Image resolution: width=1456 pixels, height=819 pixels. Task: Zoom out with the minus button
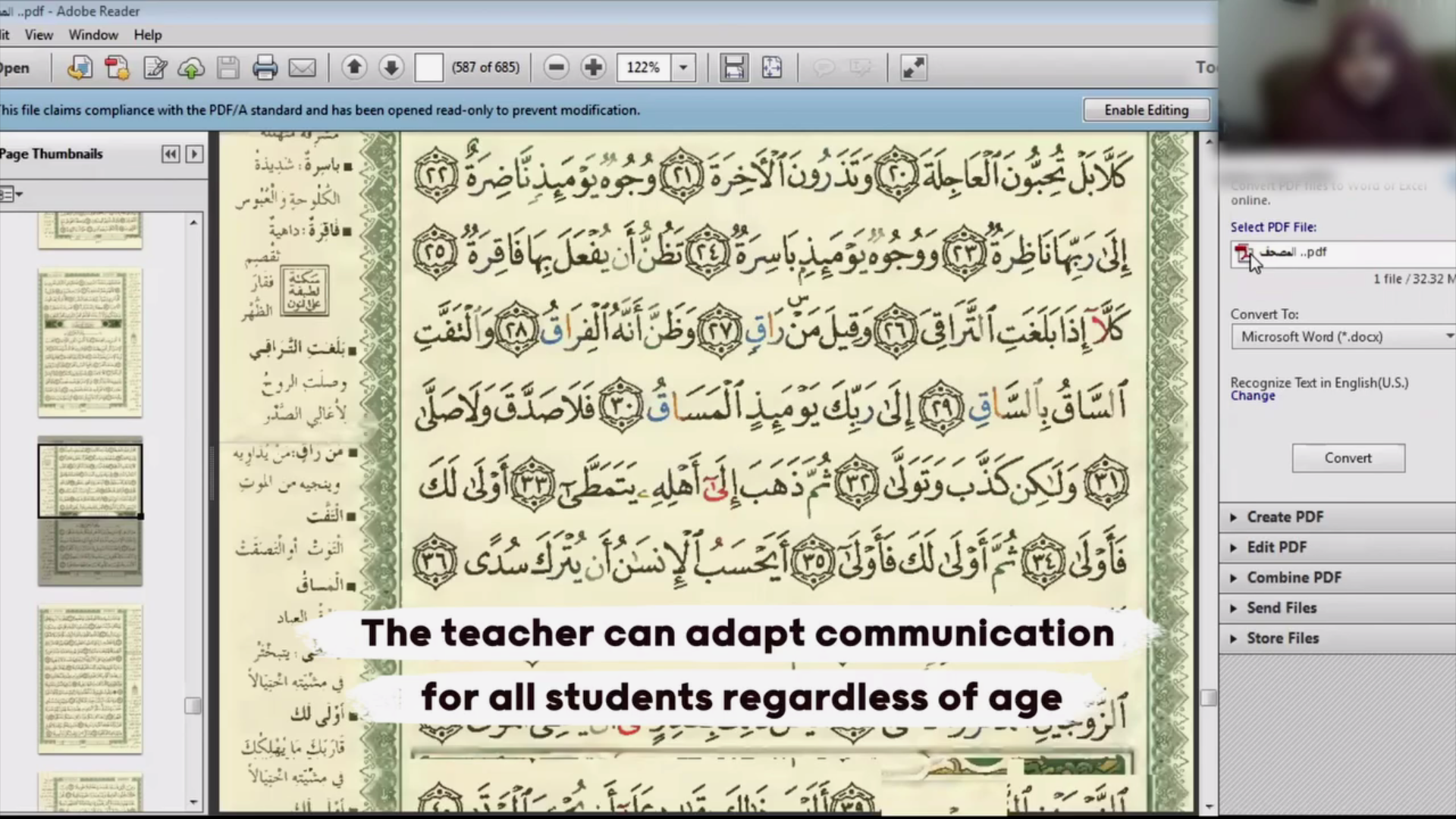tap(556, 67)
